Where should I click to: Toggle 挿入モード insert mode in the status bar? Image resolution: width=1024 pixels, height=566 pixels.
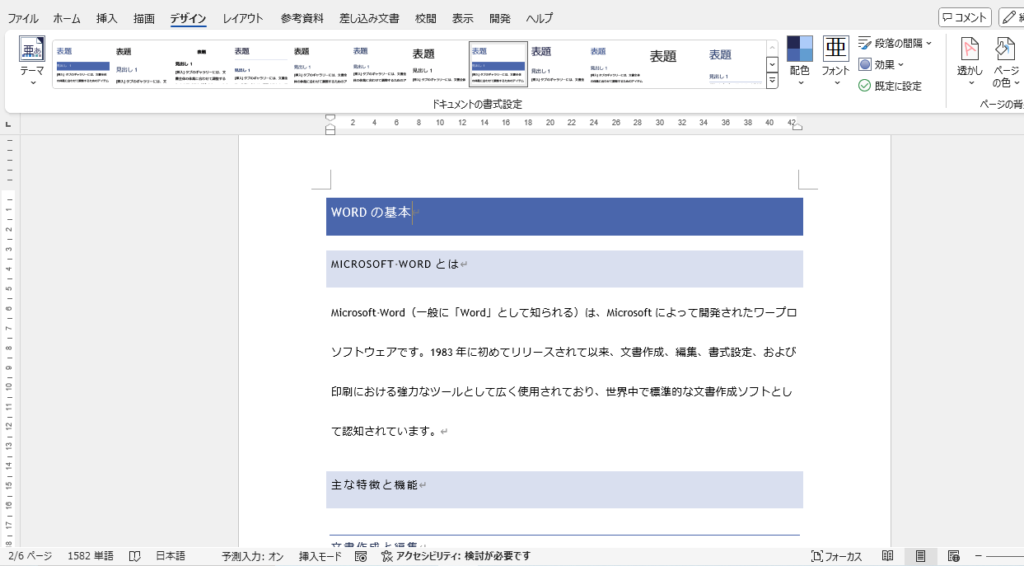click(x=320, y=556)
